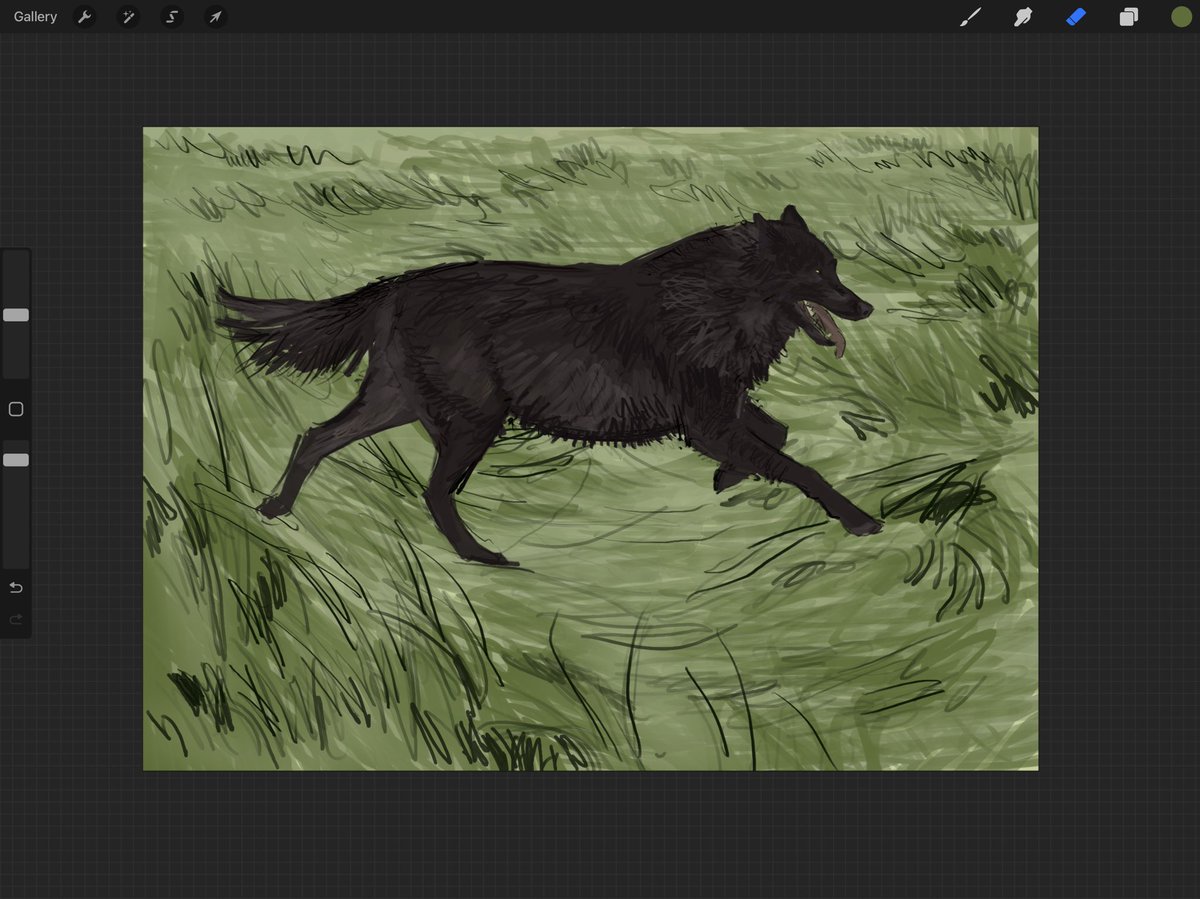
Task: Open the Layers panel
Action: pyautogui.click(x=1129, y=17)
